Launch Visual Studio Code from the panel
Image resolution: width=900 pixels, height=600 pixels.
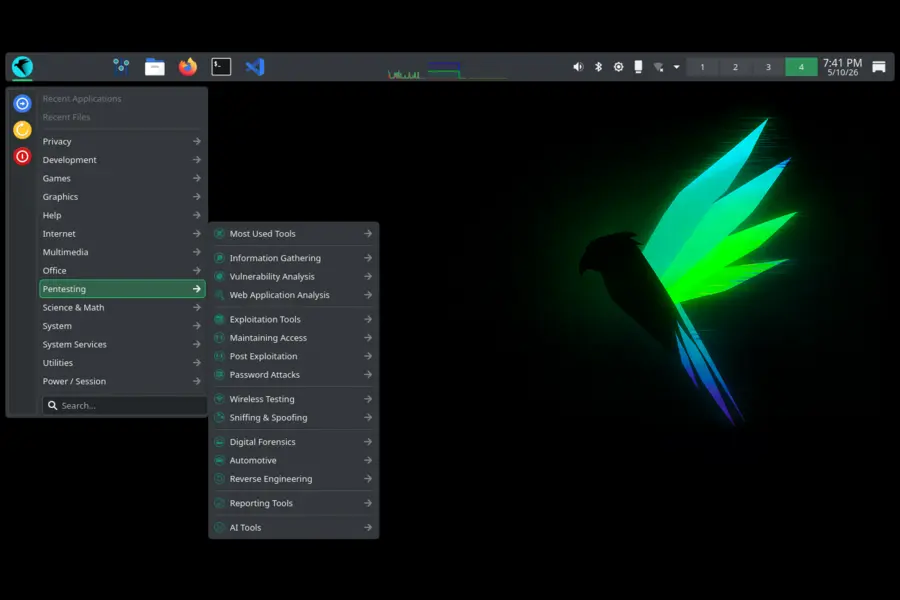click(x=255, y=67)
